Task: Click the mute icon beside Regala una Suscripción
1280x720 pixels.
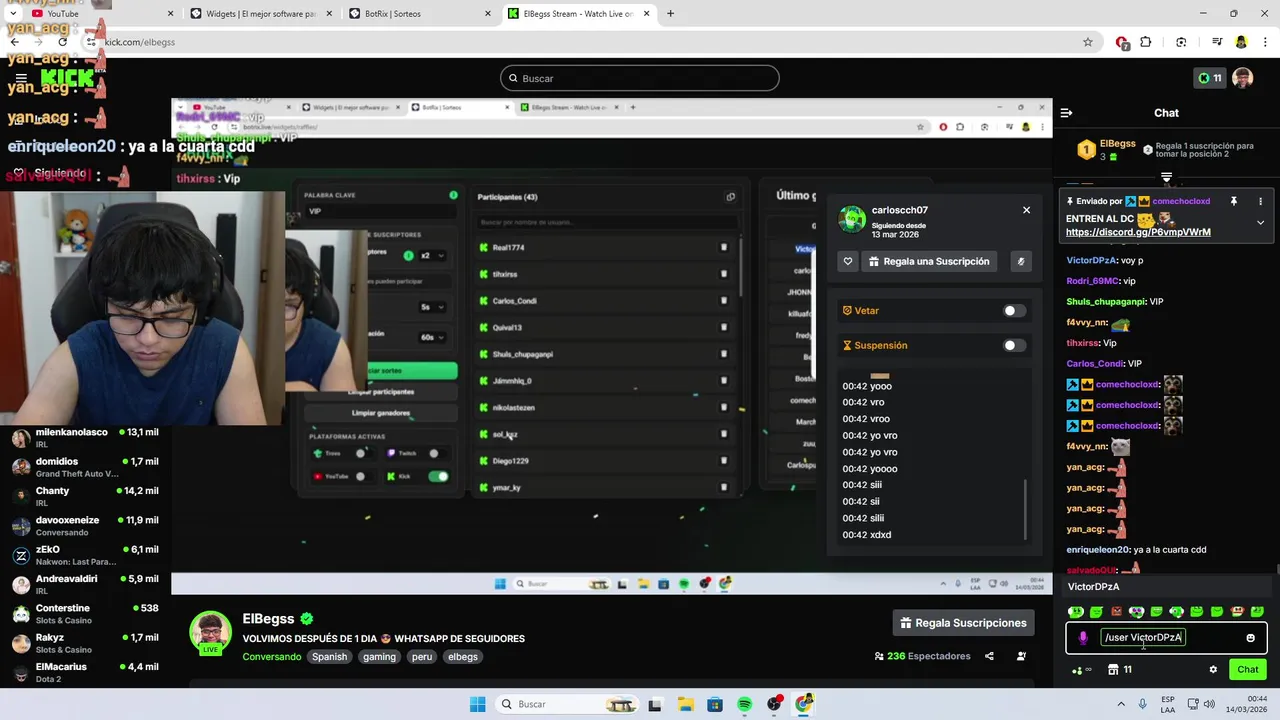Action: 1021,261
